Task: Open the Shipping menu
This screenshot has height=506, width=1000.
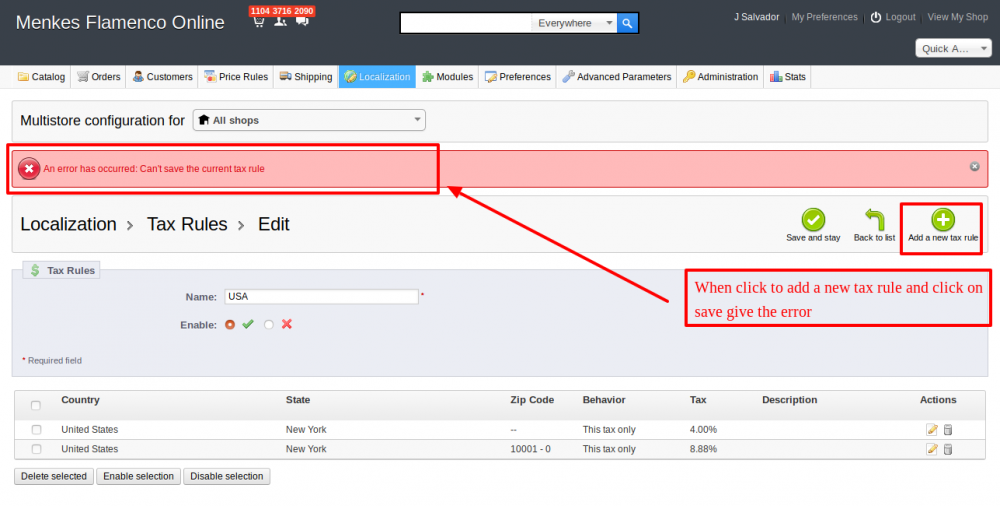Action: [x=305, y=77]
